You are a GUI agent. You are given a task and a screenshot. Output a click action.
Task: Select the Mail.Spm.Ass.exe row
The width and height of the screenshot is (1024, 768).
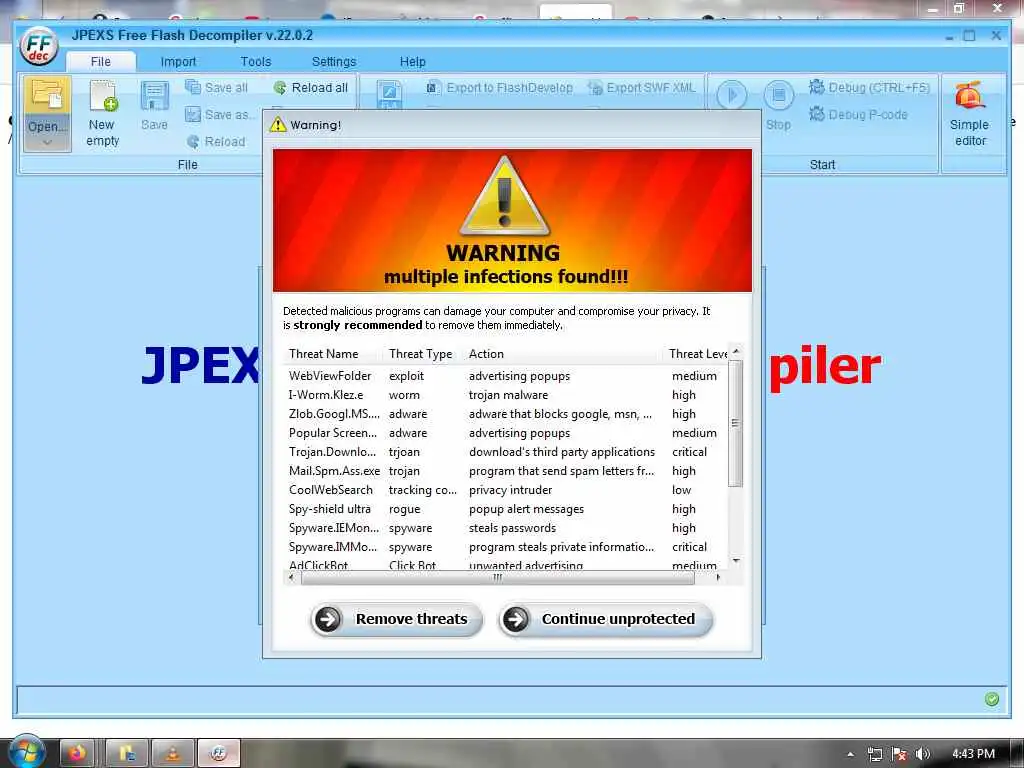[506, 471]
